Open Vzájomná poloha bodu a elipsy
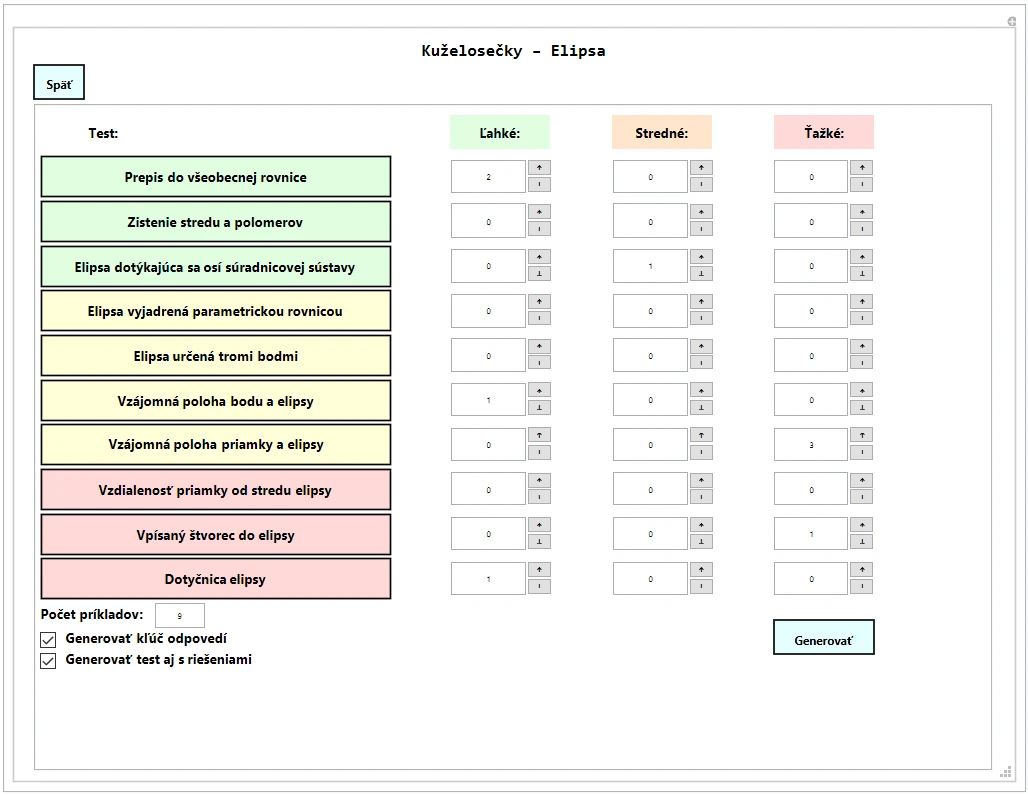 click(216, 400)
